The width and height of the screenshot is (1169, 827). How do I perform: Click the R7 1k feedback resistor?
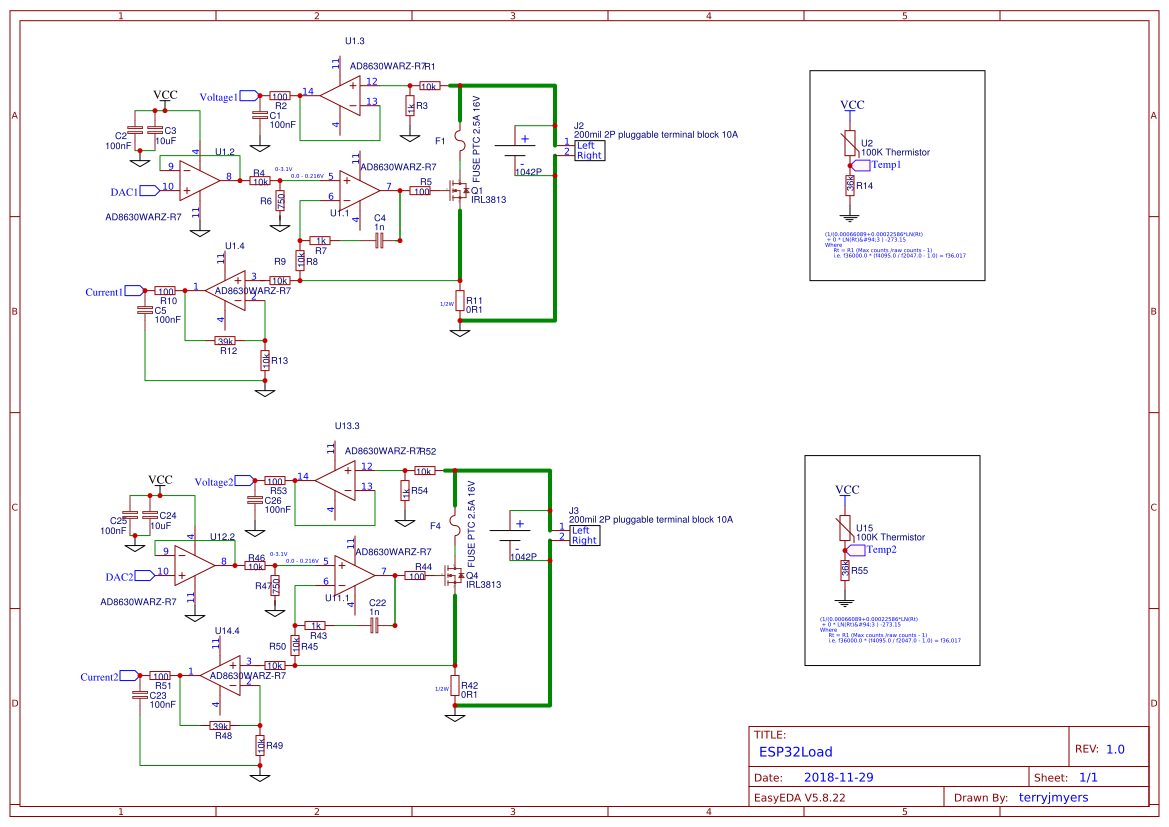click(321, 240)
